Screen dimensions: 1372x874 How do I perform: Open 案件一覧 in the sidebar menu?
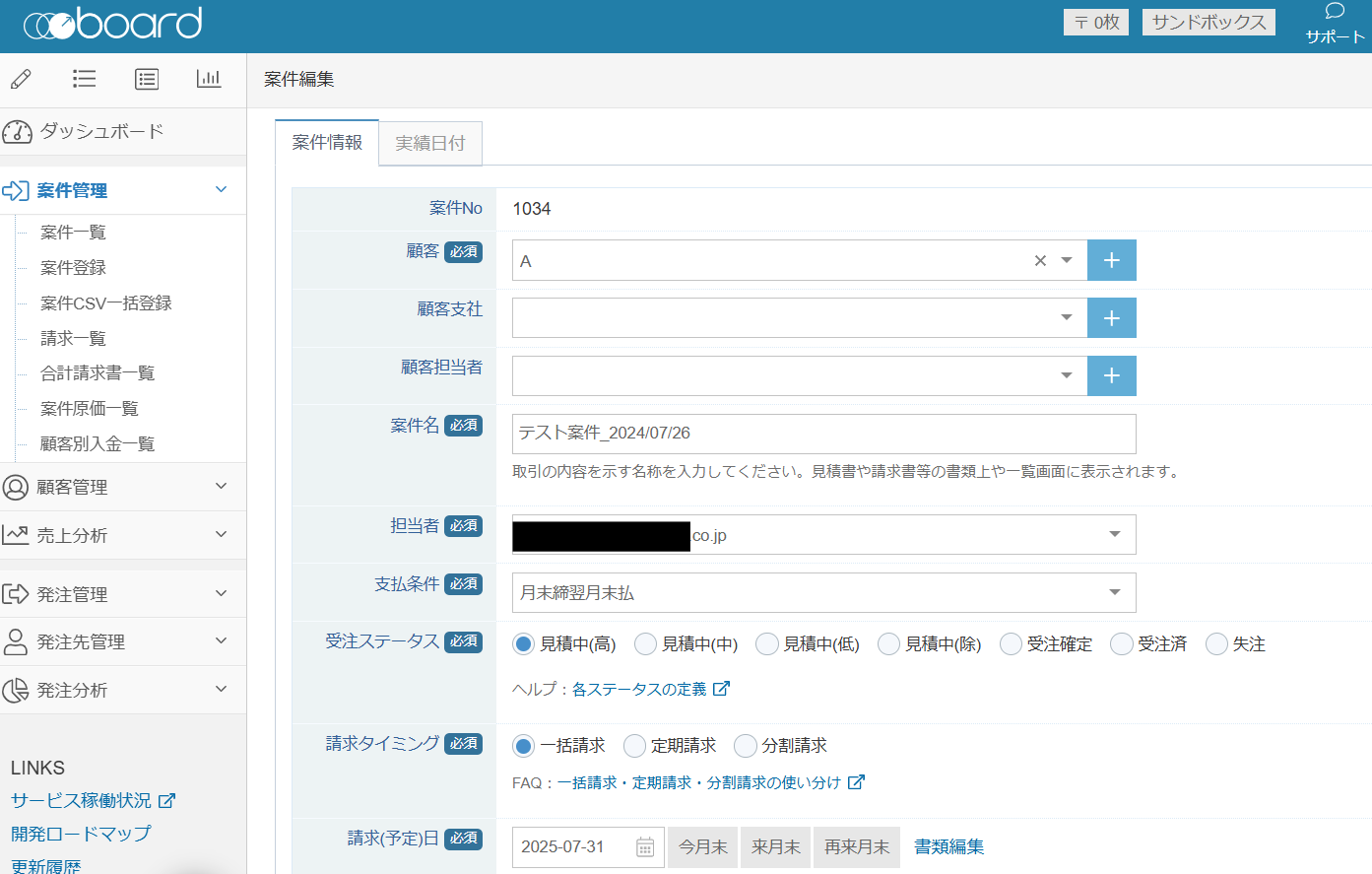click(73, 233)
